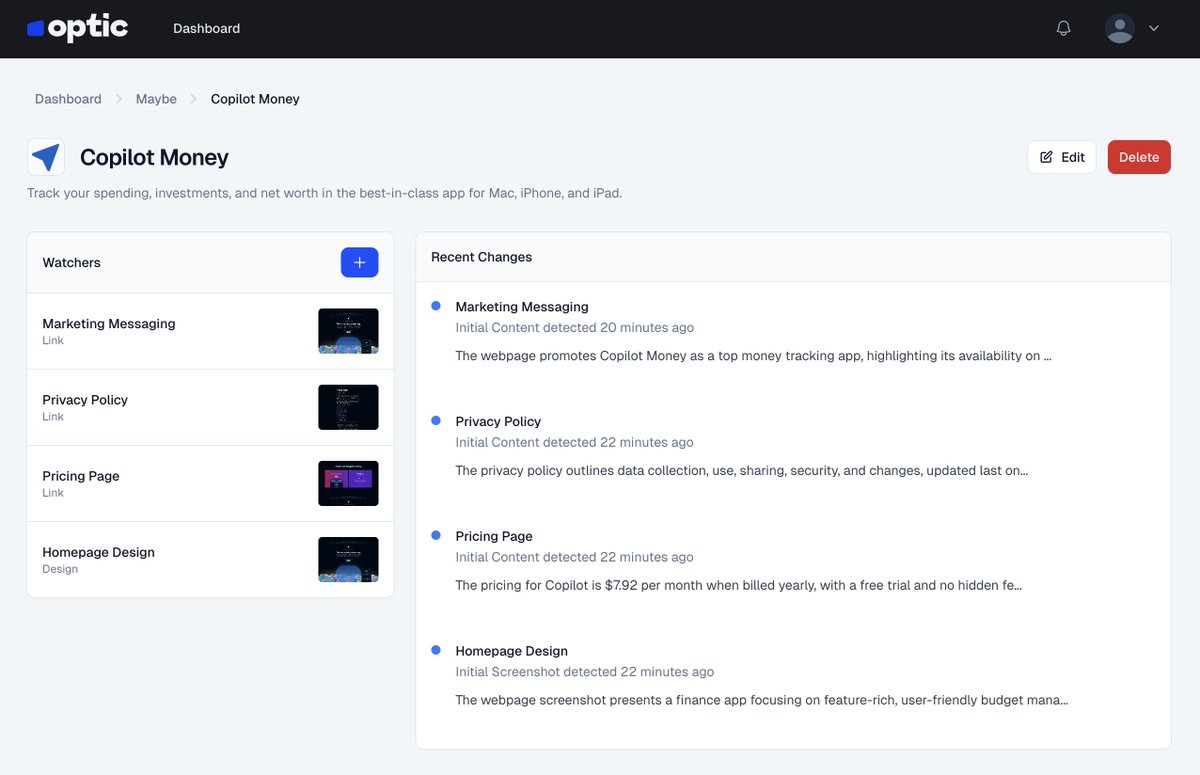Screen dimensions: 1200x775
Task: Click the Homepage Design thumbnail
Action: [348, 559]
